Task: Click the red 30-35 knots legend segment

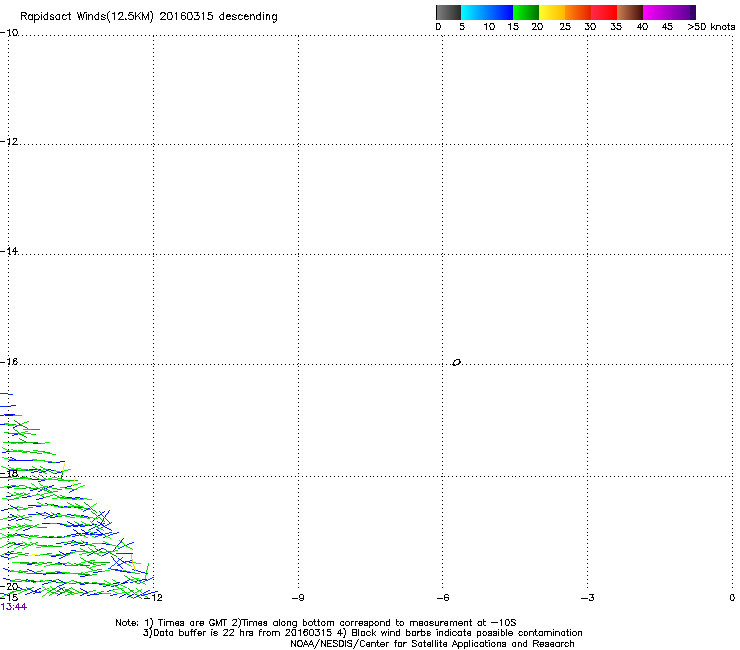Action: tap(604, 12)
